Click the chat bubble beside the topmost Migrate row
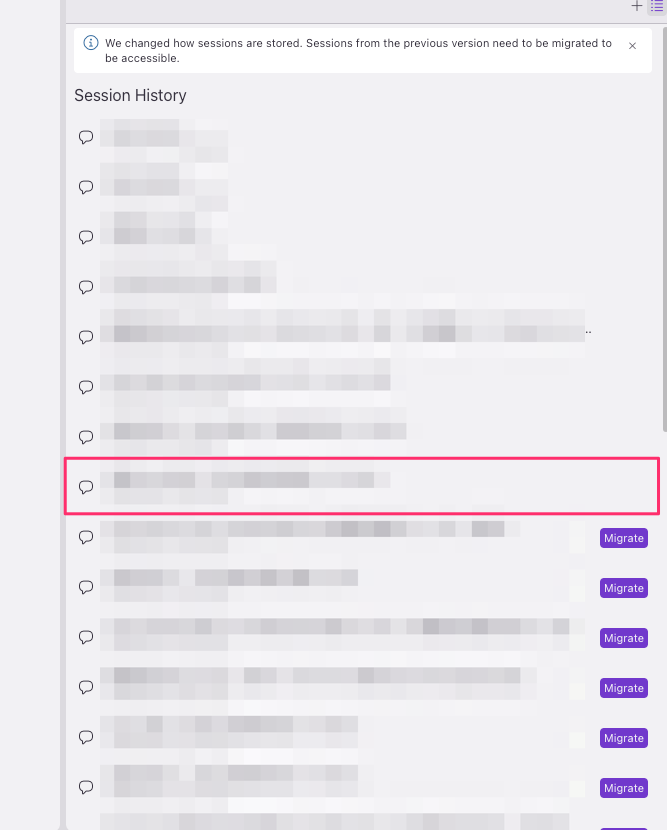Viewport: 667px width, 830px height. tap(86, 537)
